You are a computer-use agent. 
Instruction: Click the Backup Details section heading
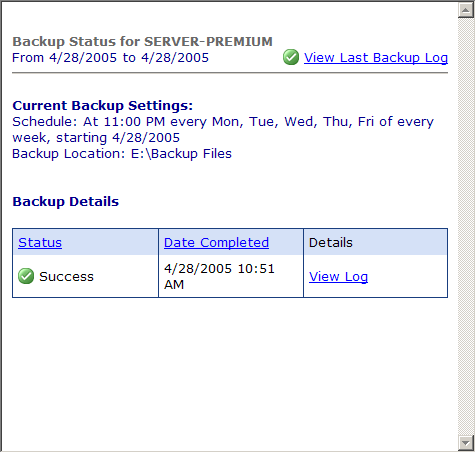tap(66, 202)
